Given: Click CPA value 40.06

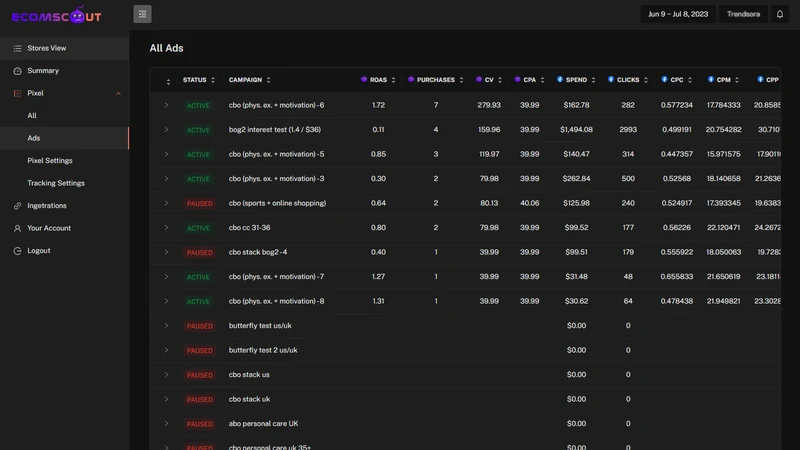Looking at the screenshot, I should 529,203.
